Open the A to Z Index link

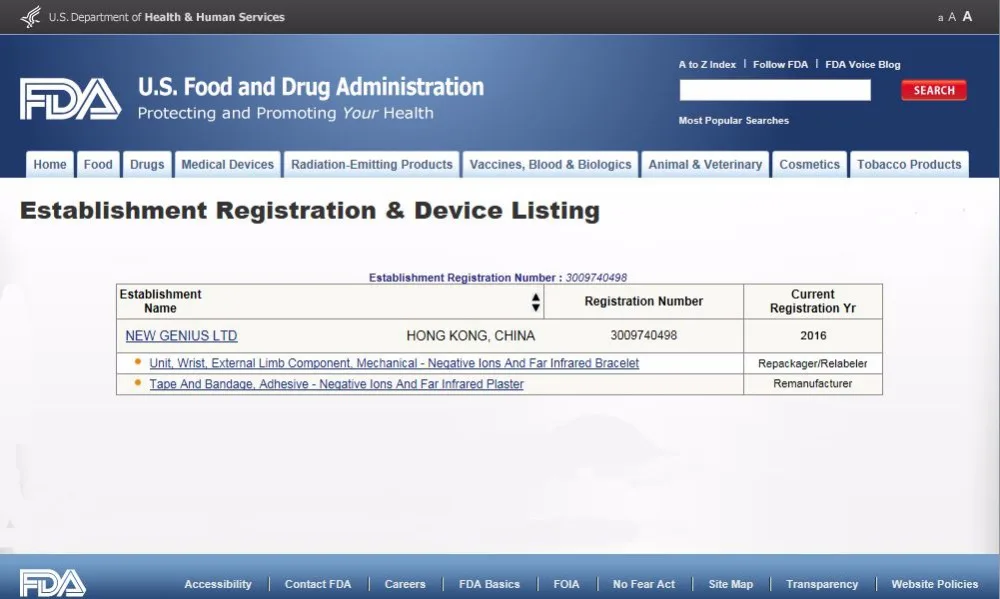pyautogui.click(x=707, y=65)
